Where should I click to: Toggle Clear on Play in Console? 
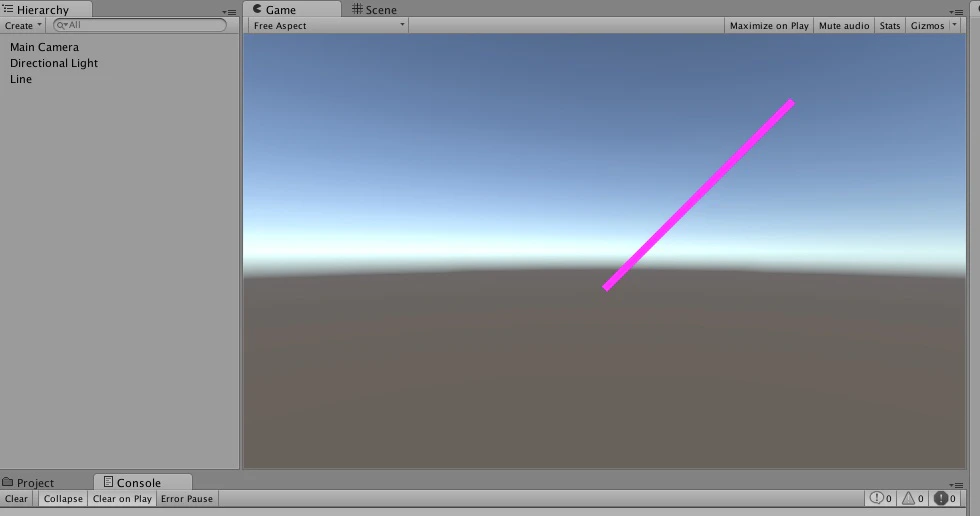click(122, 499)
